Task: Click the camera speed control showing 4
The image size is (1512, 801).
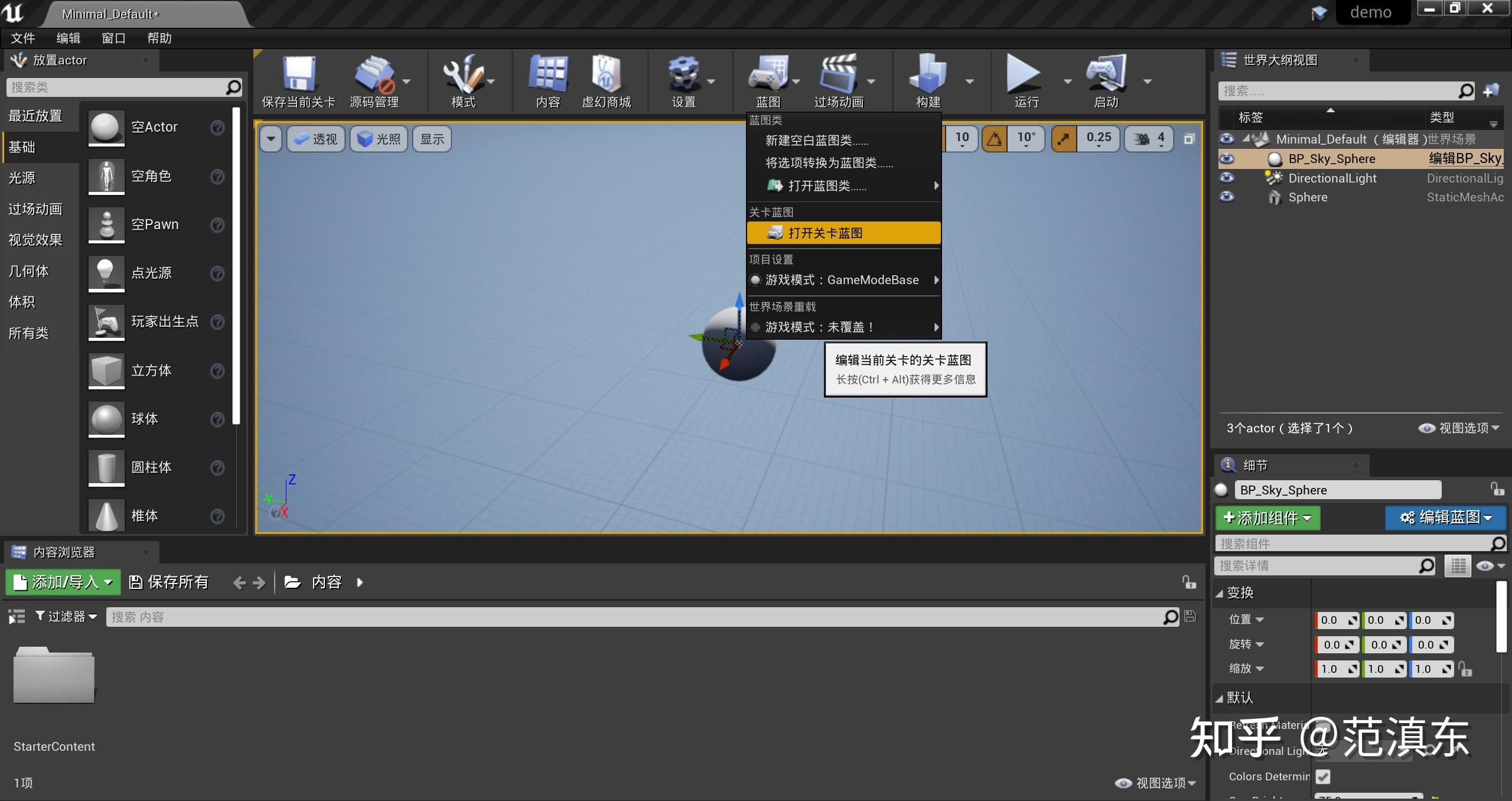Action: (x=1148, y=138)
